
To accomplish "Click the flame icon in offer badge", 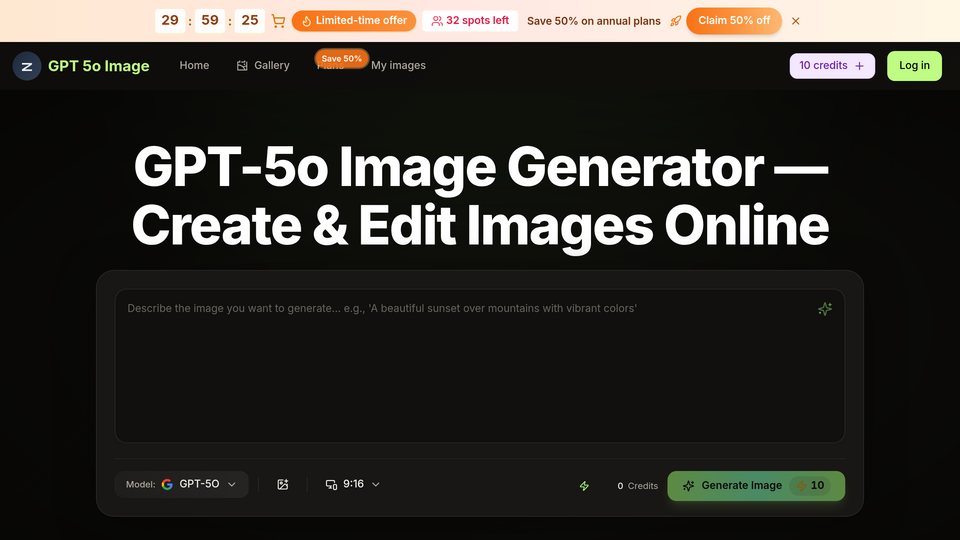I will (307, 21).
